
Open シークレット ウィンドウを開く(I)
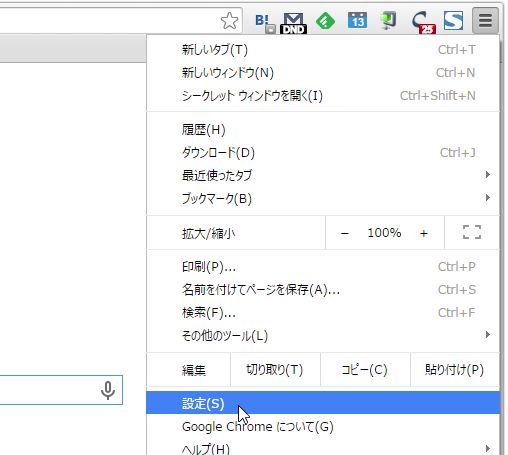tap(323, 96)
